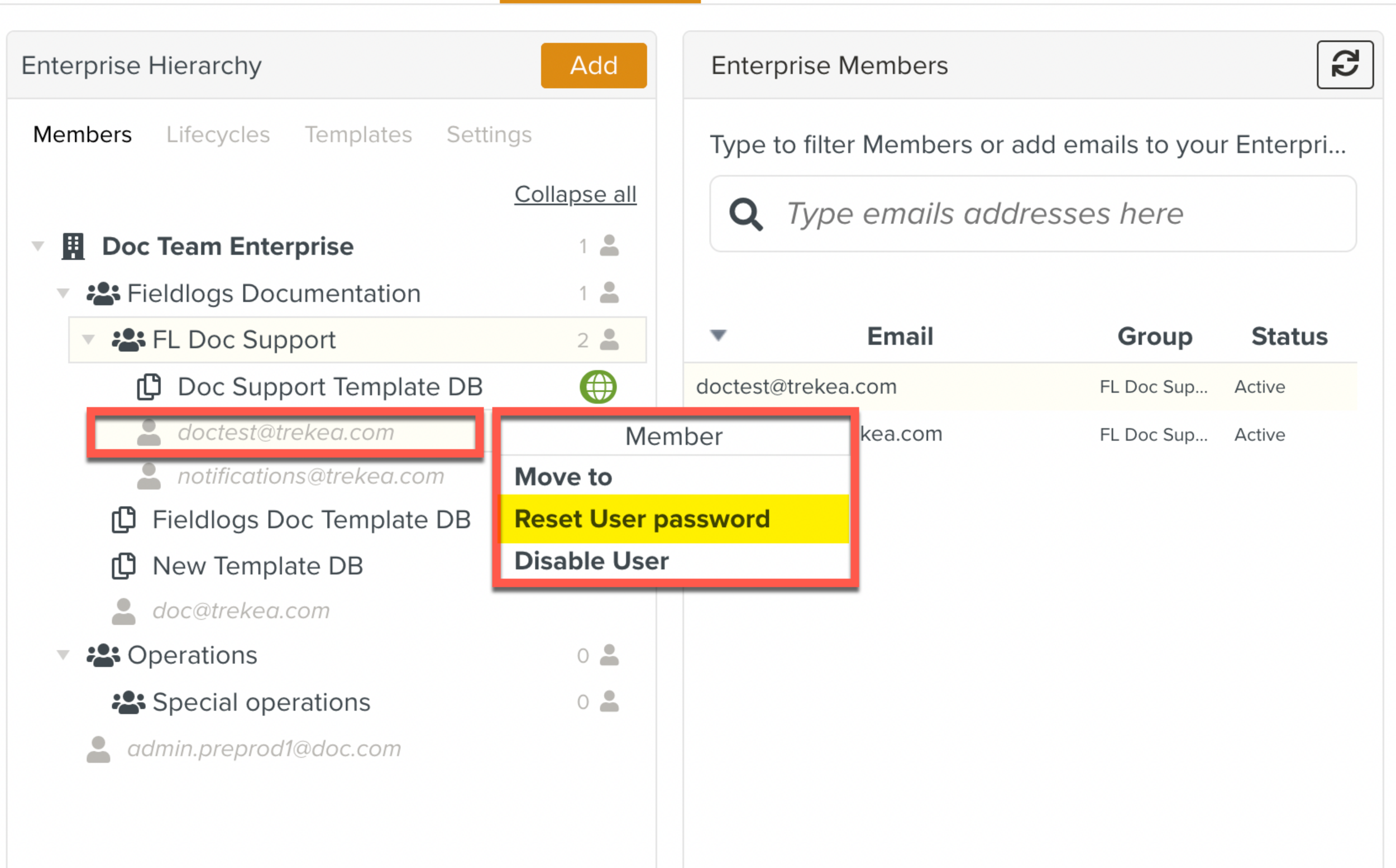Collapse the Doc Team Enterprise tree node

(38, 246)
